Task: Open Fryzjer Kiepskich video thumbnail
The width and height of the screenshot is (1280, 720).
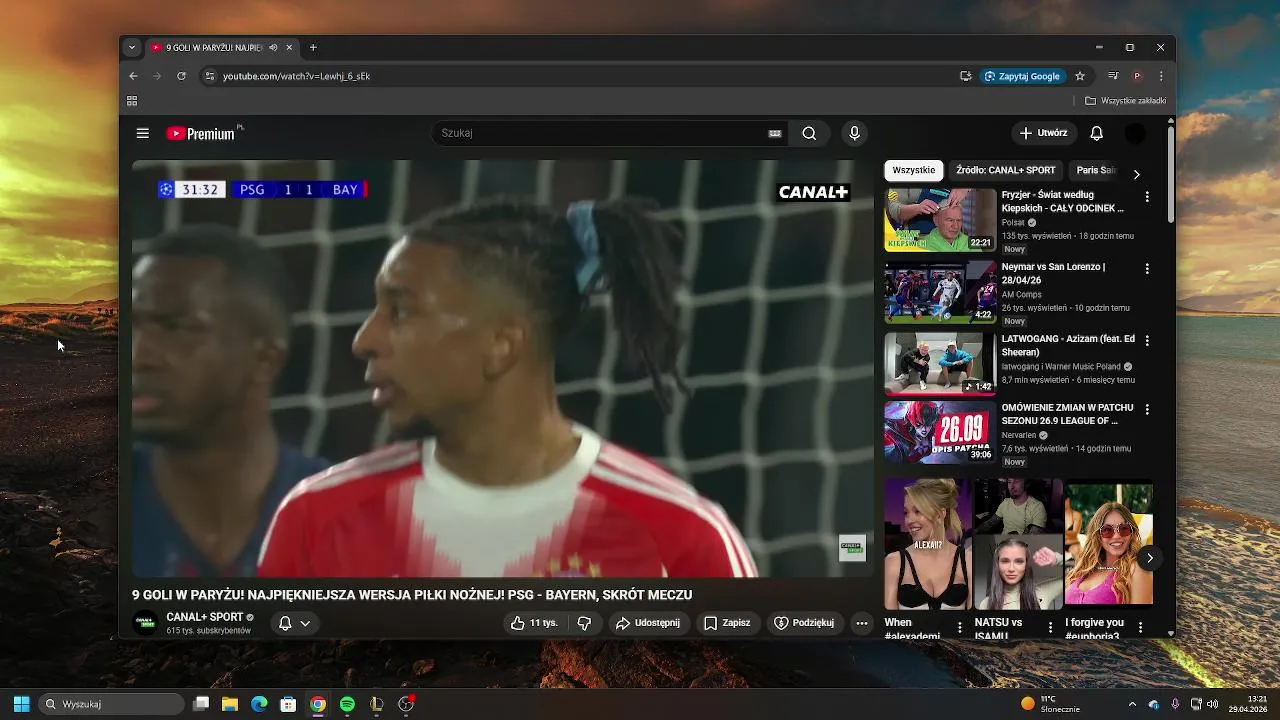Action: 940,220
